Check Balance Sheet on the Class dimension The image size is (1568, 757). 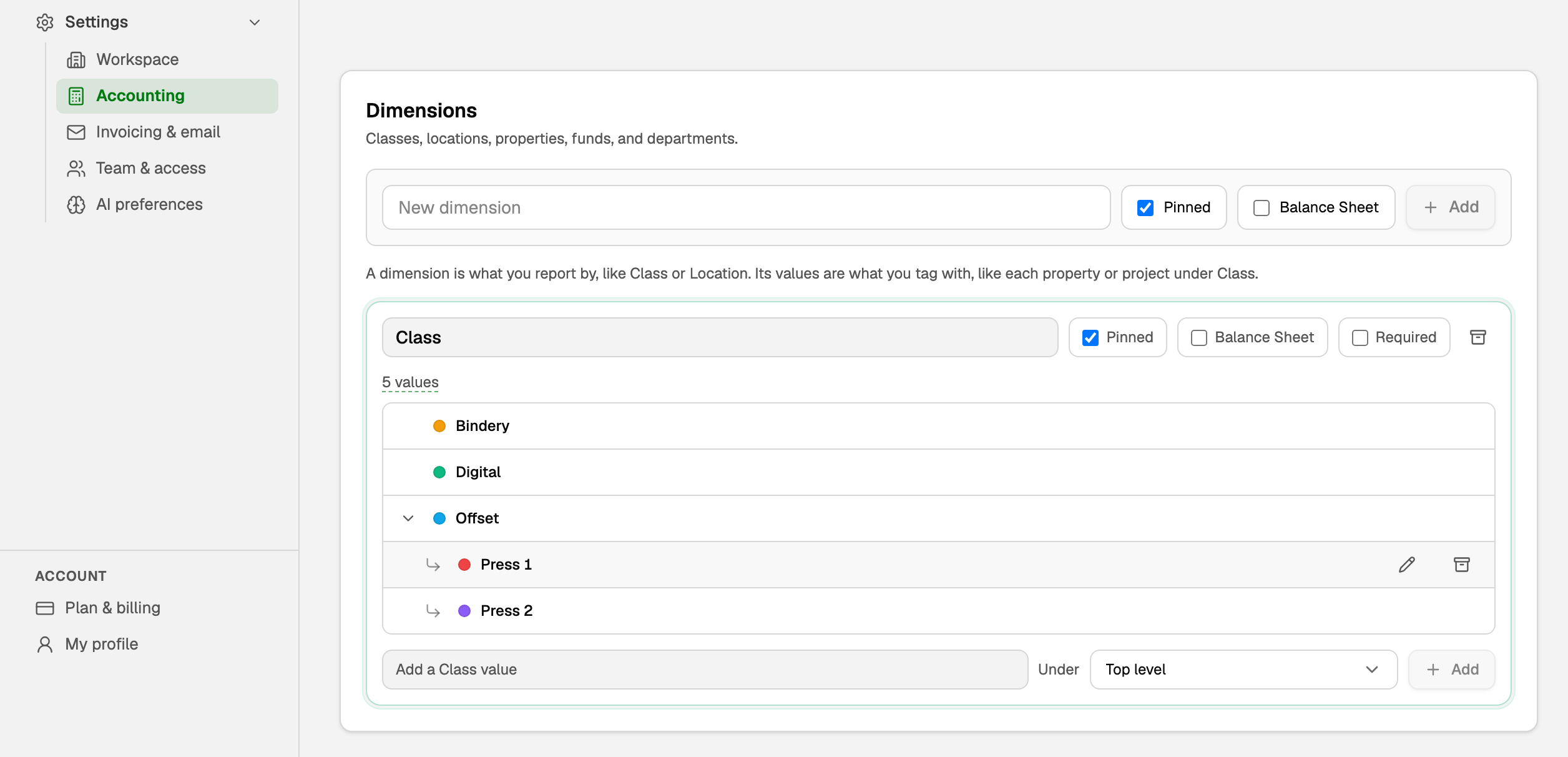pyautogui.click(x=1199, y=338)
